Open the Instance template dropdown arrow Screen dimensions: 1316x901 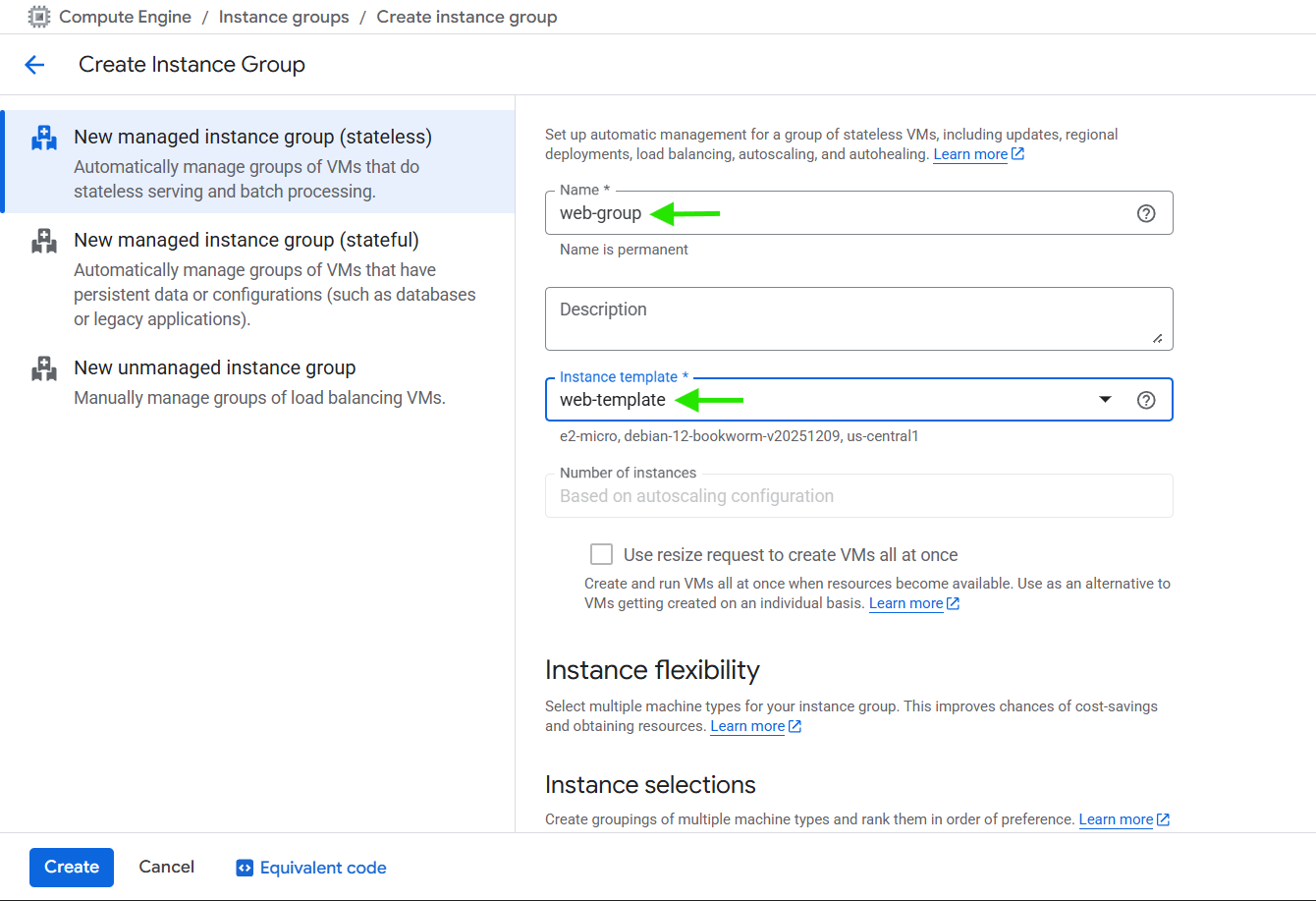[x=1105, y=400]
